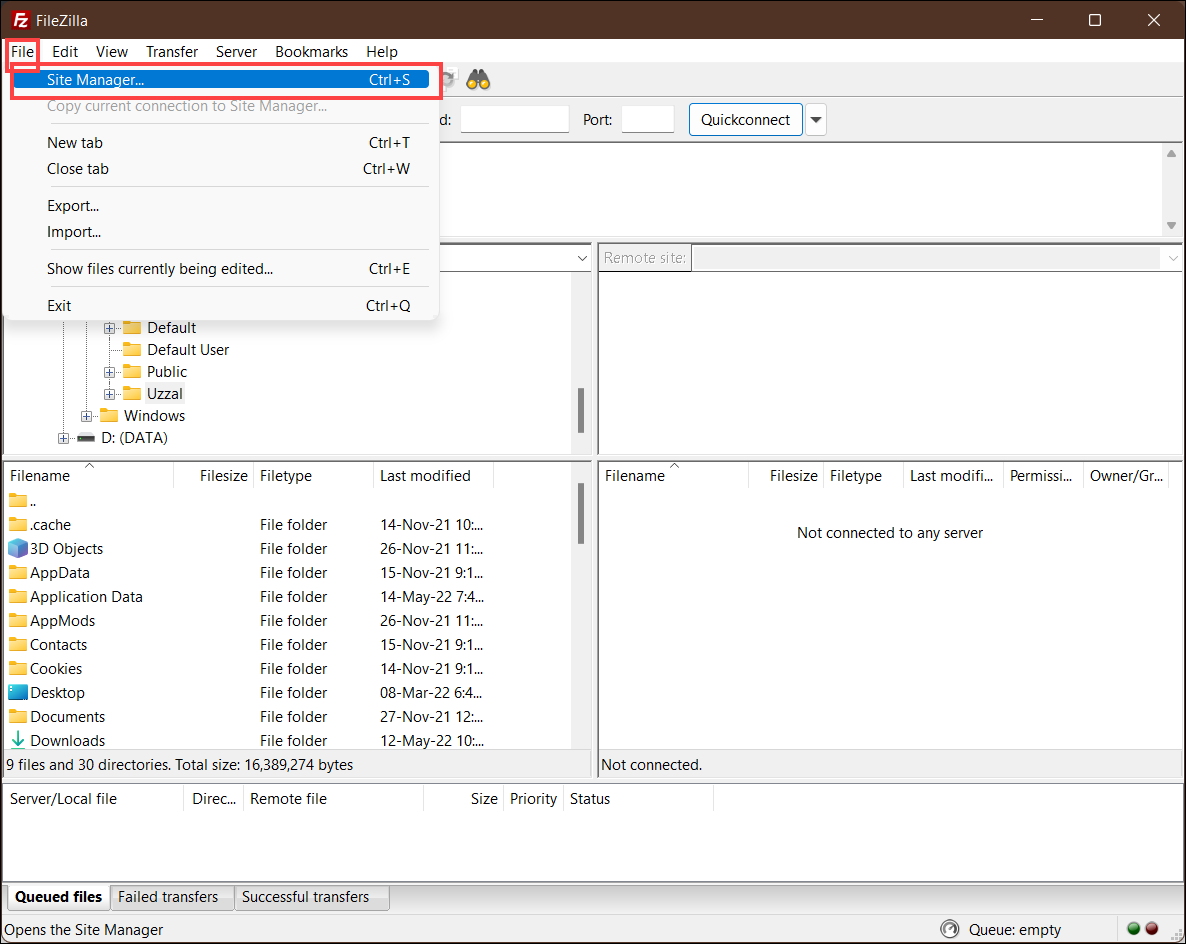Click the parent directory '..' folder icon
This screenshot has width=1186, height=944.
[x=17, y=500]
